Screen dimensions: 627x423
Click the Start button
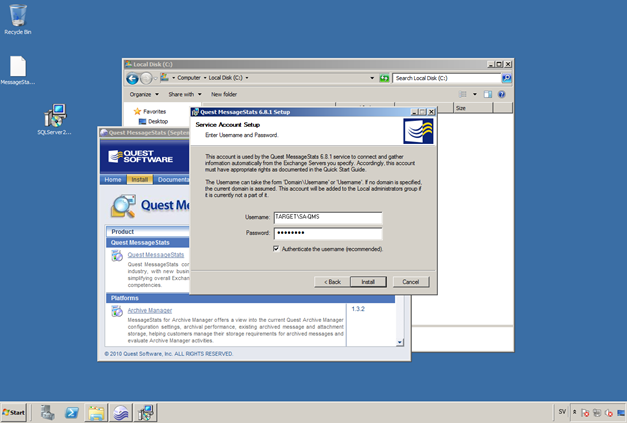[14, 412]
